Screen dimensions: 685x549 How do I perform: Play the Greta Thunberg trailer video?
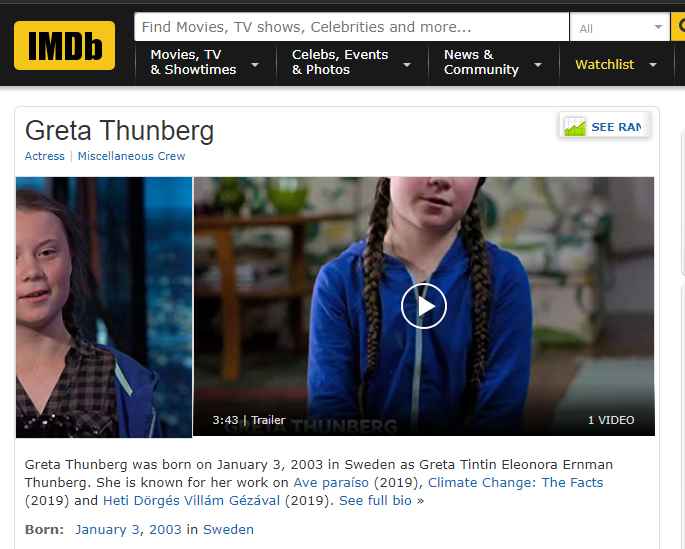423,306
